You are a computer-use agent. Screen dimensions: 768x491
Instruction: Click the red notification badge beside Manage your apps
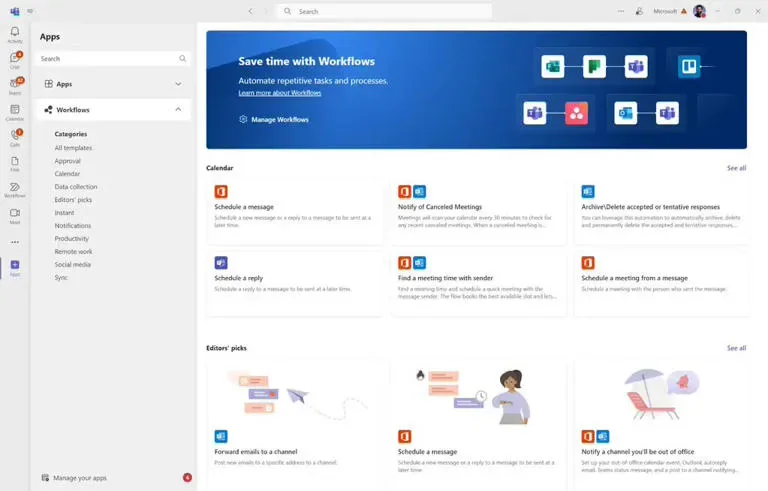(x=187, y=477)
